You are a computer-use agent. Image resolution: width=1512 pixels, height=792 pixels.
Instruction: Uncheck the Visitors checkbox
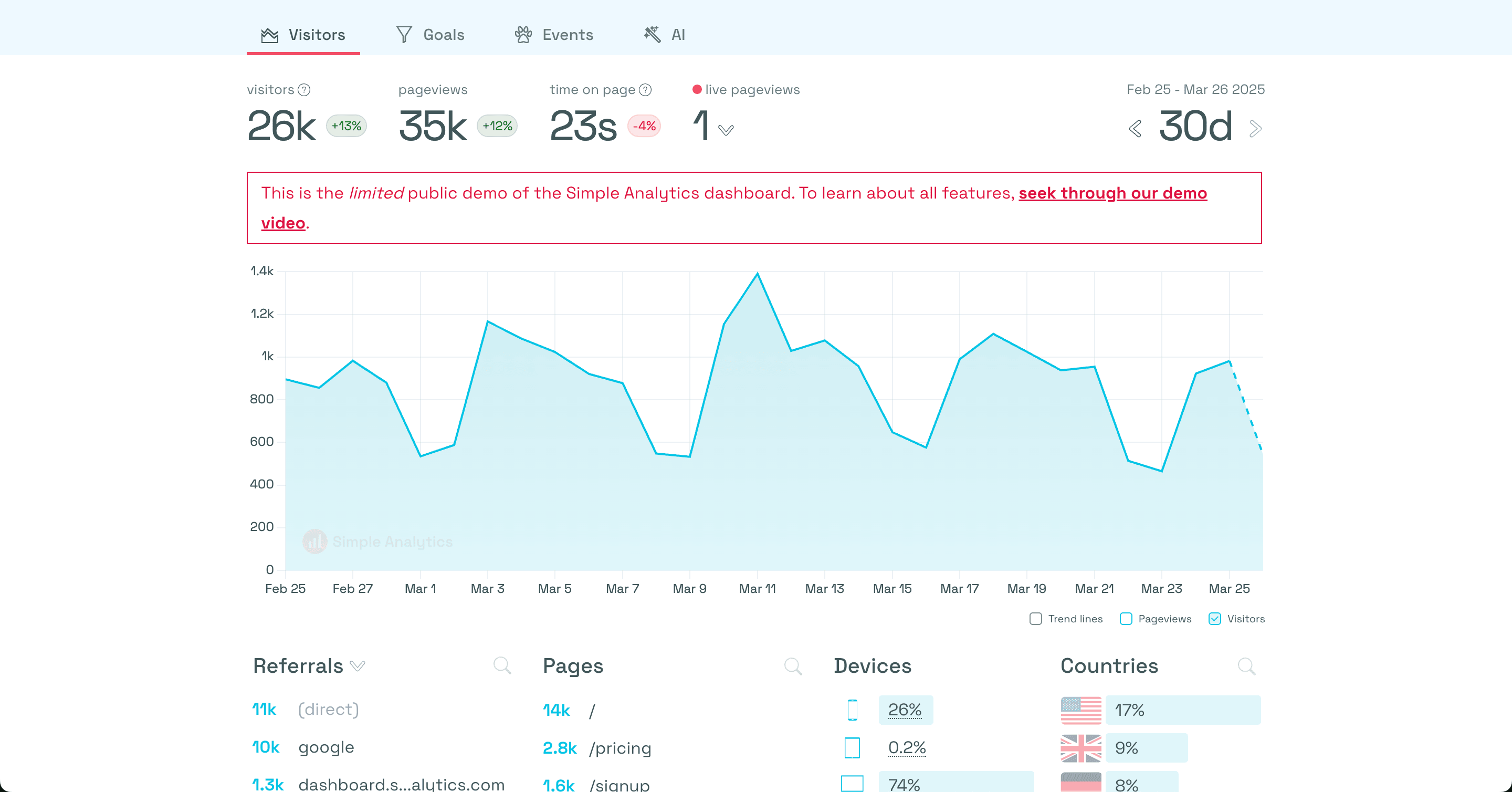point(1215,619)
